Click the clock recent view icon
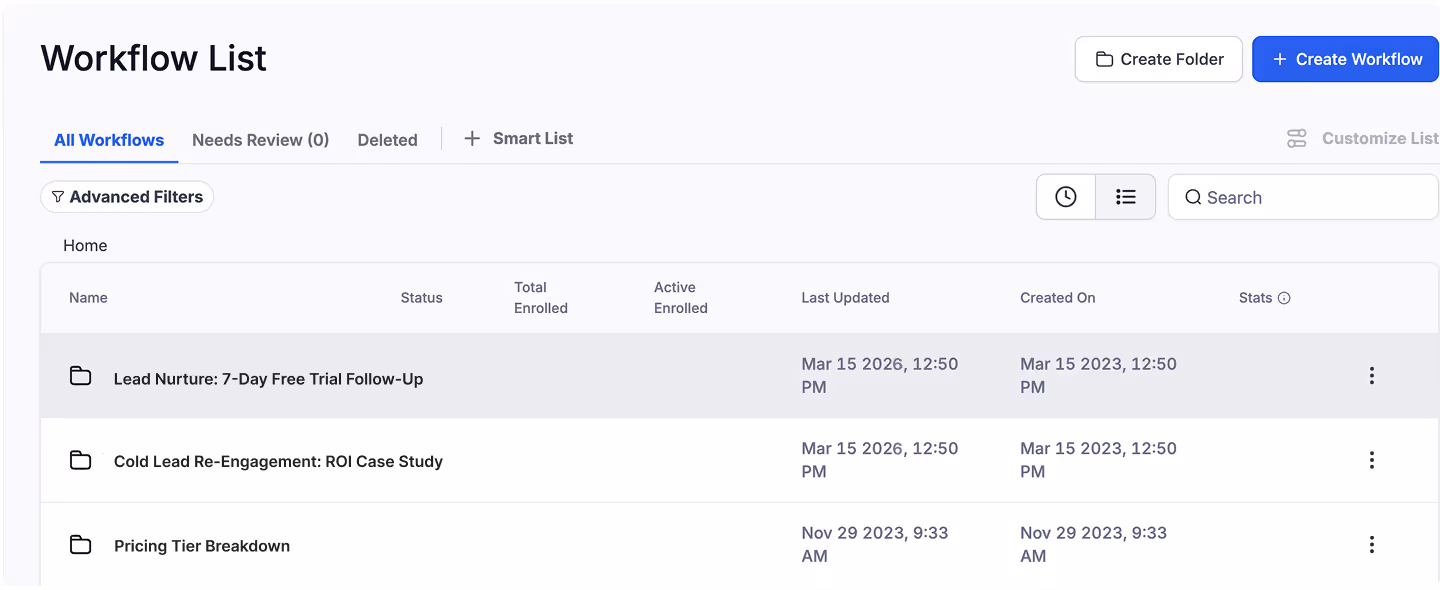 pos(1066,197)
